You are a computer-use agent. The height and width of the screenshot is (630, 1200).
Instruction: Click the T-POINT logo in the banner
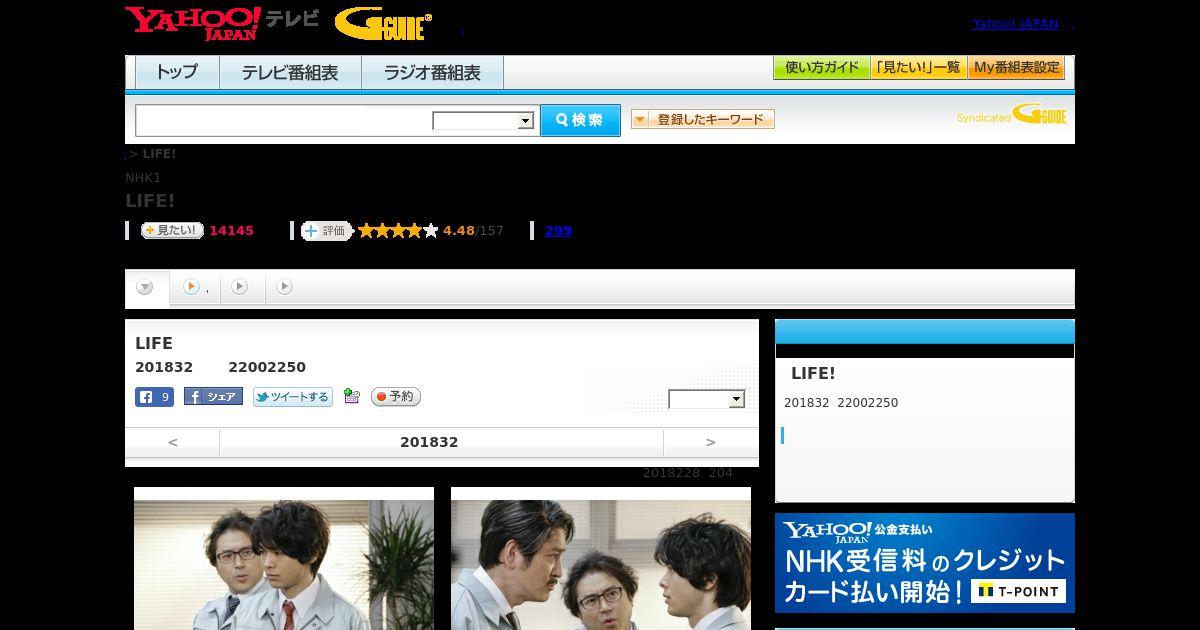point(1018,591)
